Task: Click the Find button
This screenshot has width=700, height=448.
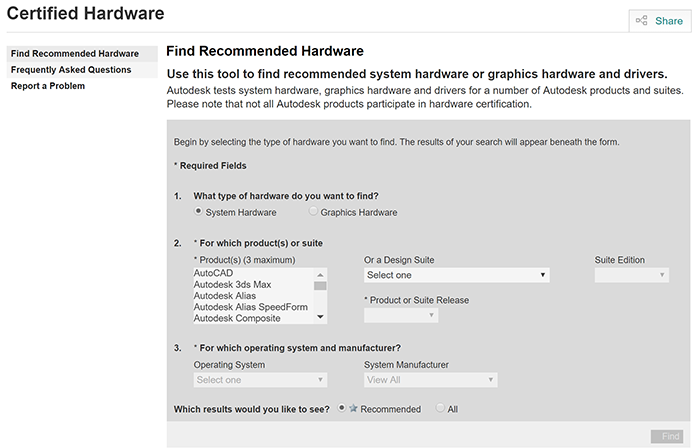Action: (x=667, y=436)
